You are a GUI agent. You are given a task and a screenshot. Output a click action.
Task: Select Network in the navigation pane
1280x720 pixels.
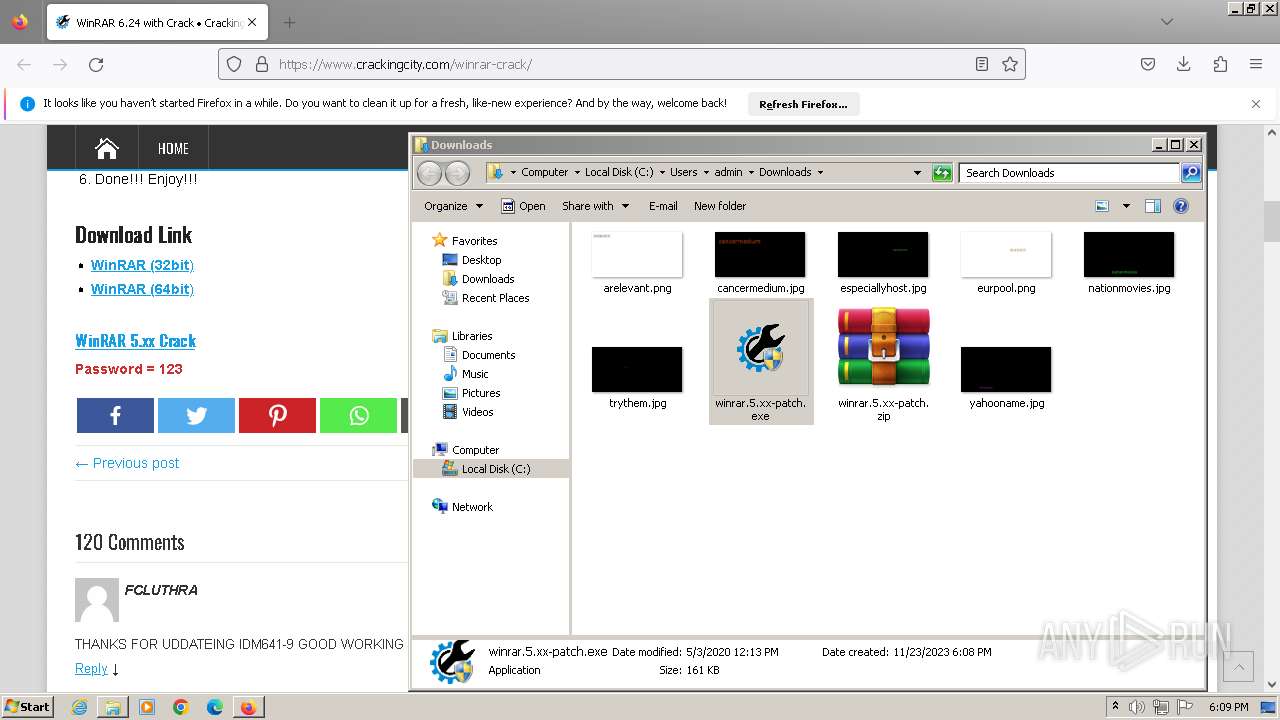coord(472,507)
